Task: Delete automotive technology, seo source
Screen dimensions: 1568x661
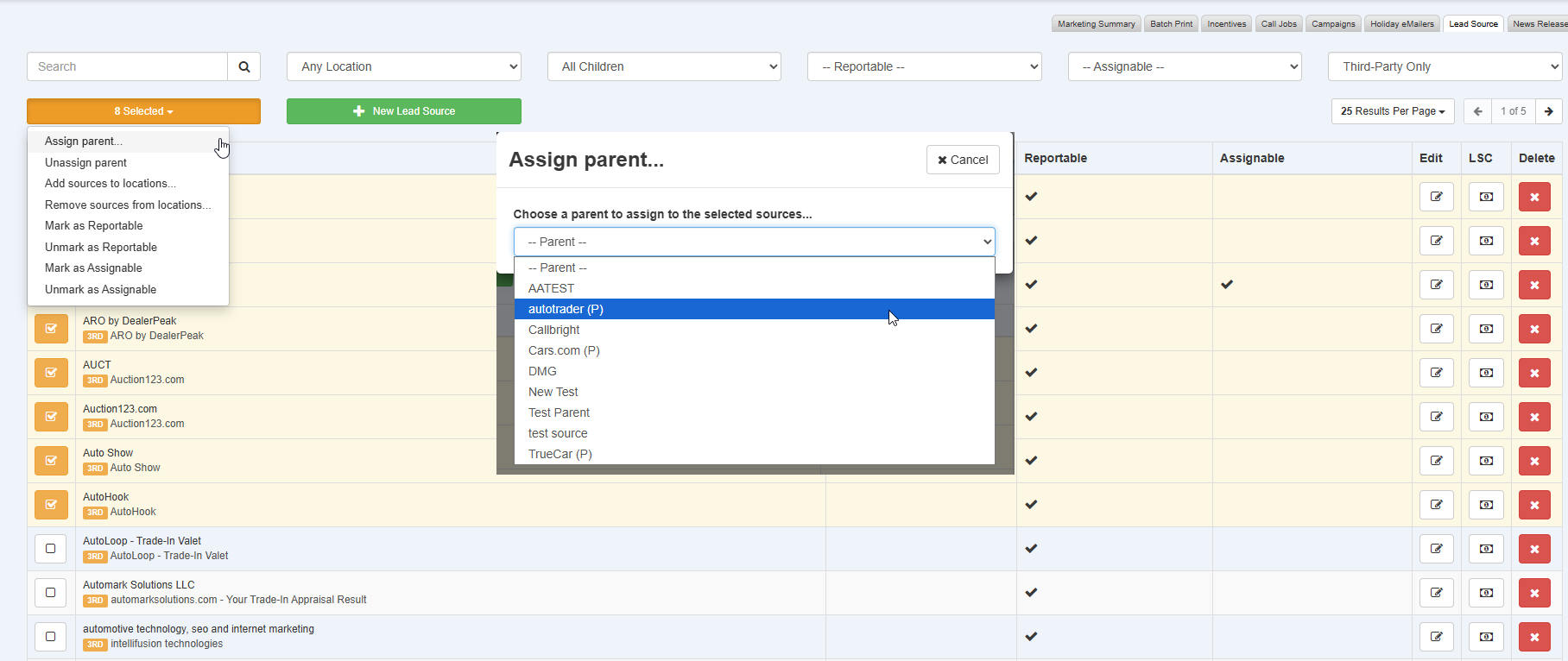Action: (x=1534, y=637)
